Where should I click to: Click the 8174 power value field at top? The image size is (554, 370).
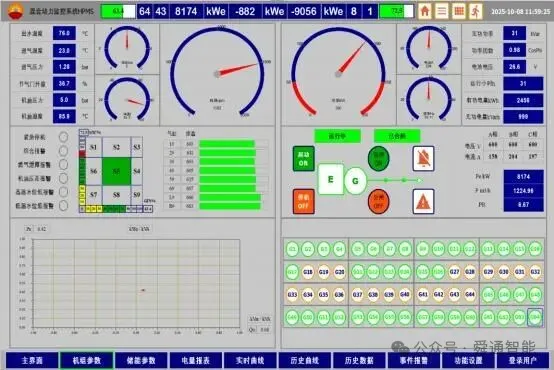186,11
